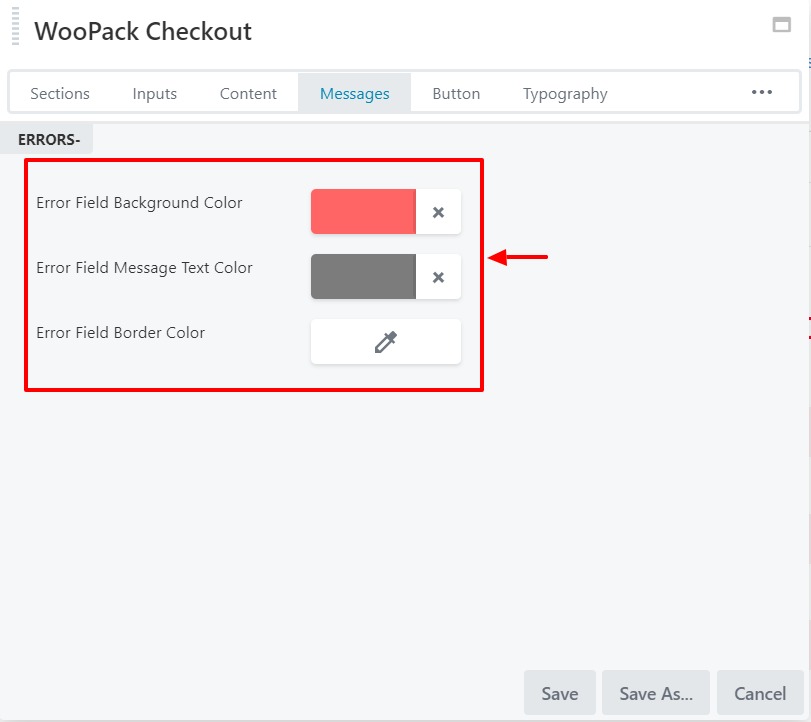Screen dimensions: 811x722
Task: Clear the Error Field Background Color
Action: (438, 212)
